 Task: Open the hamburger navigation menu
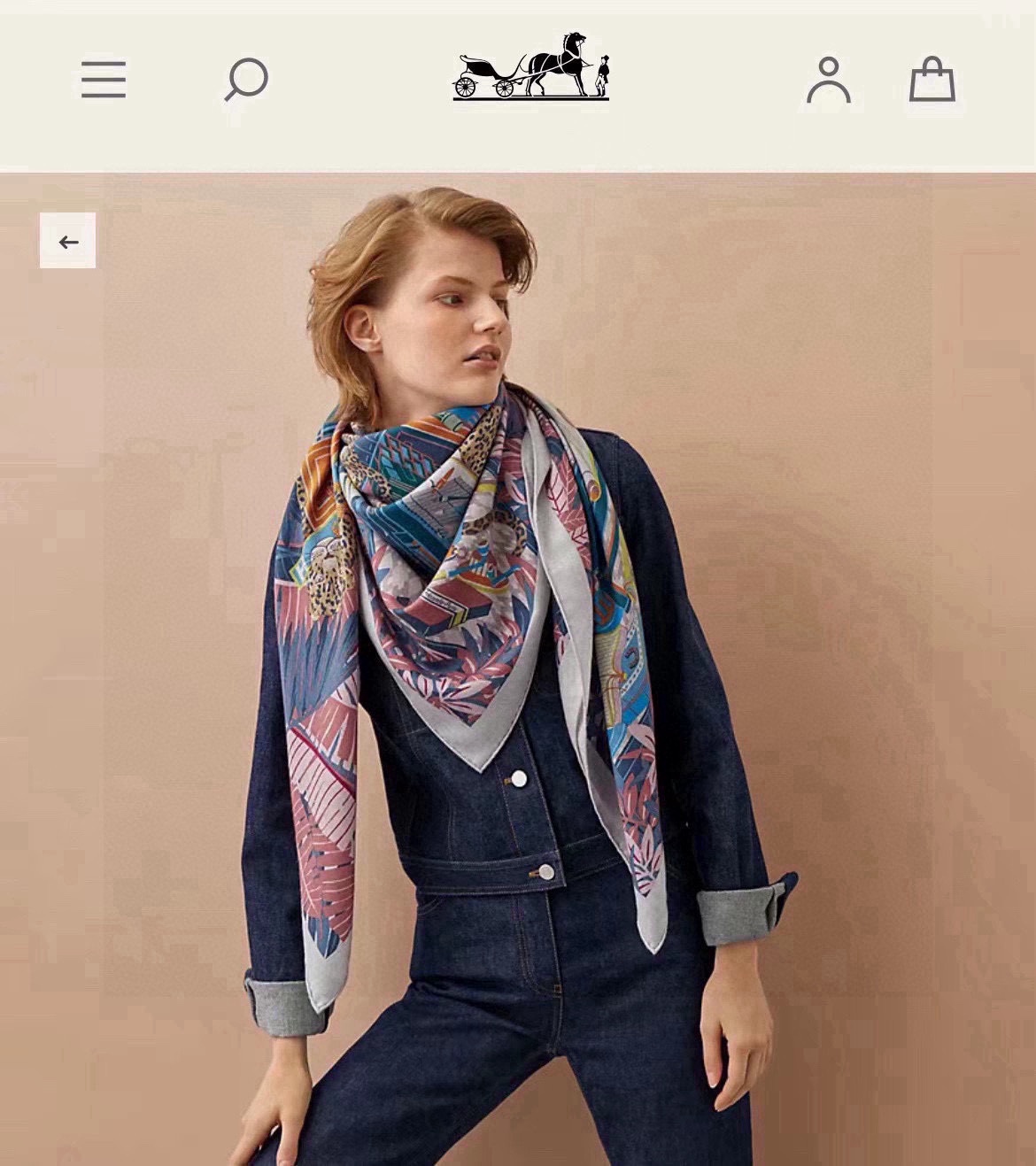[x=104, y=80]
